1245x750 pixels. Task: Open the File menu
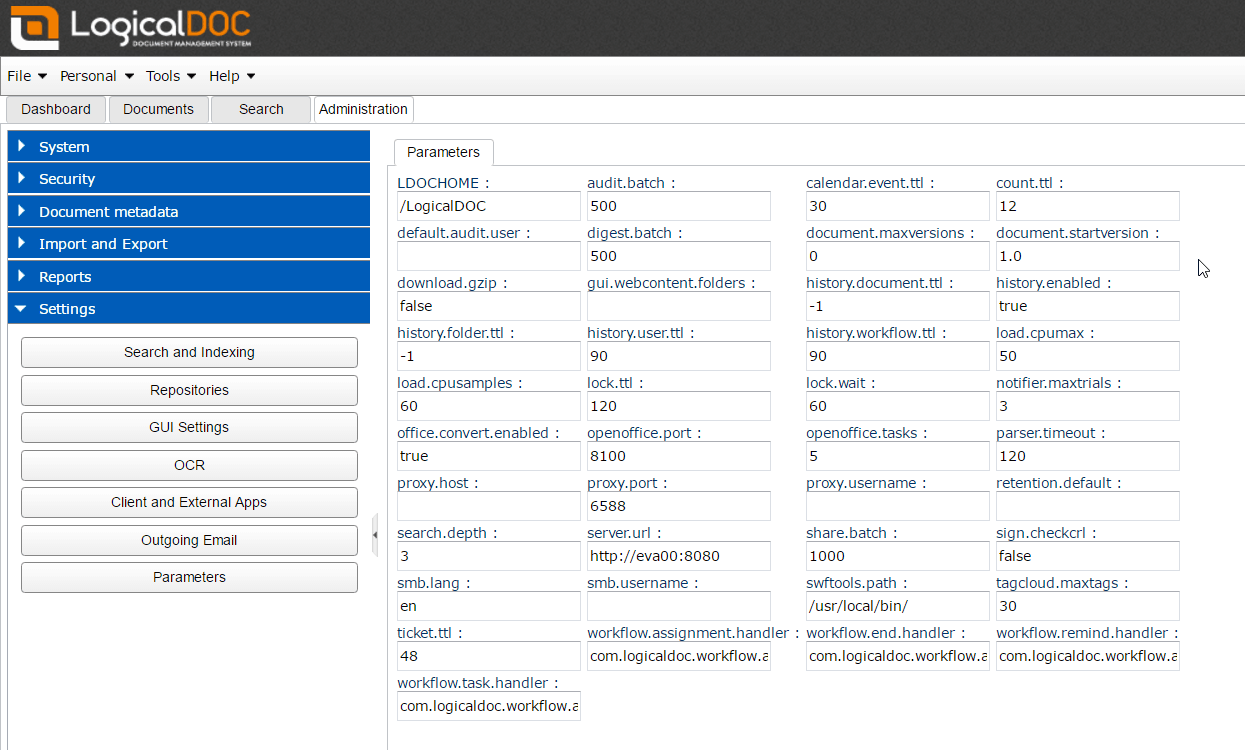(x=27, y=76)
